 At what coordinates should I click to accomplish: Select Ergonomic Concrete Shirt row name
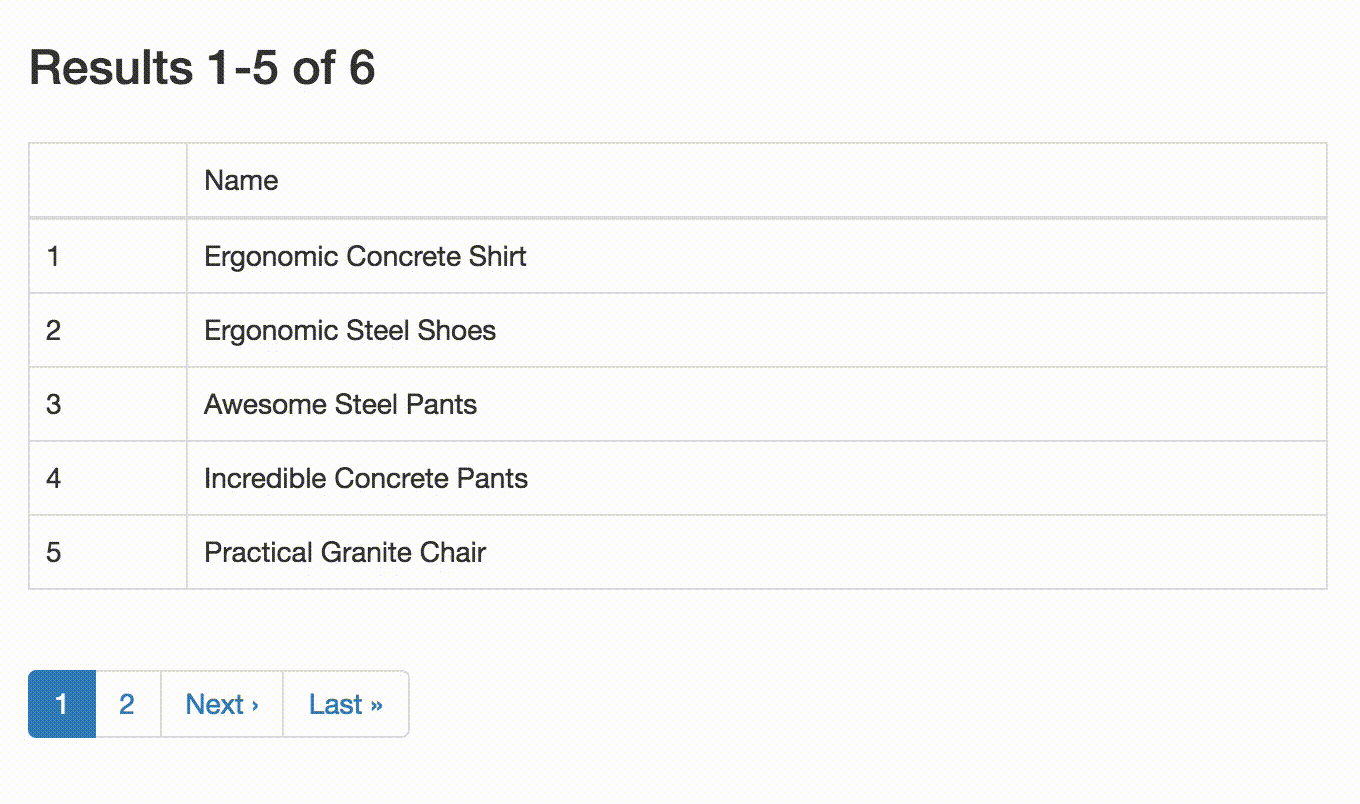point(365,257)
